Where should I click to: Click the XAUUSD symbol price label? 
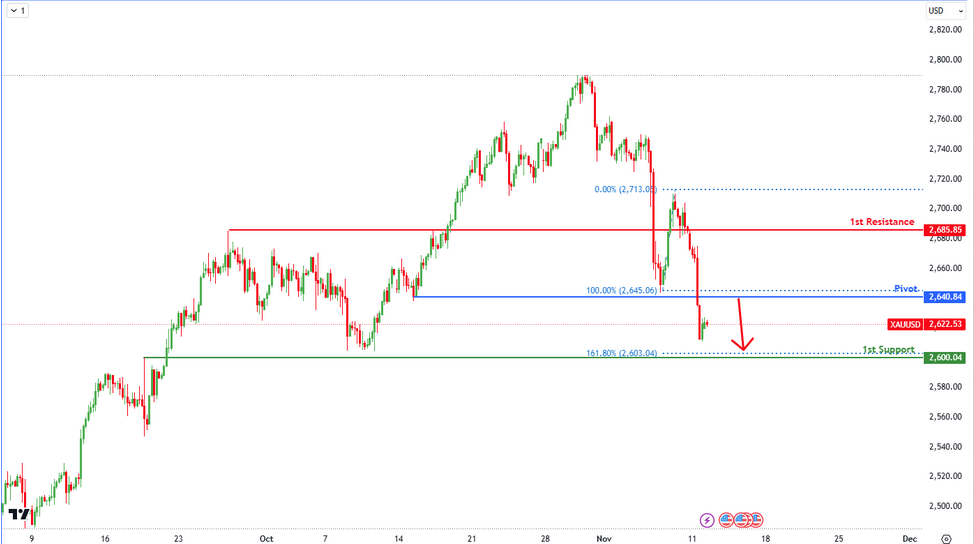[x=905, y=324]
